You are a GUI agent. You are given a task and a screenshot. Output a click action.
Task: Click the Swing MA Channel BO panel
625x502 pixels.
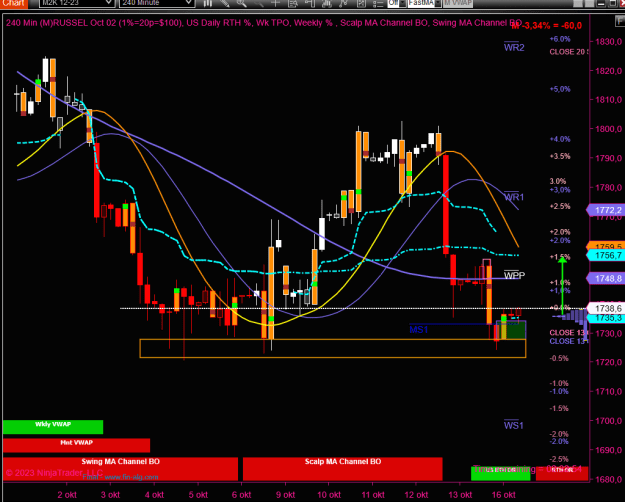120,469
